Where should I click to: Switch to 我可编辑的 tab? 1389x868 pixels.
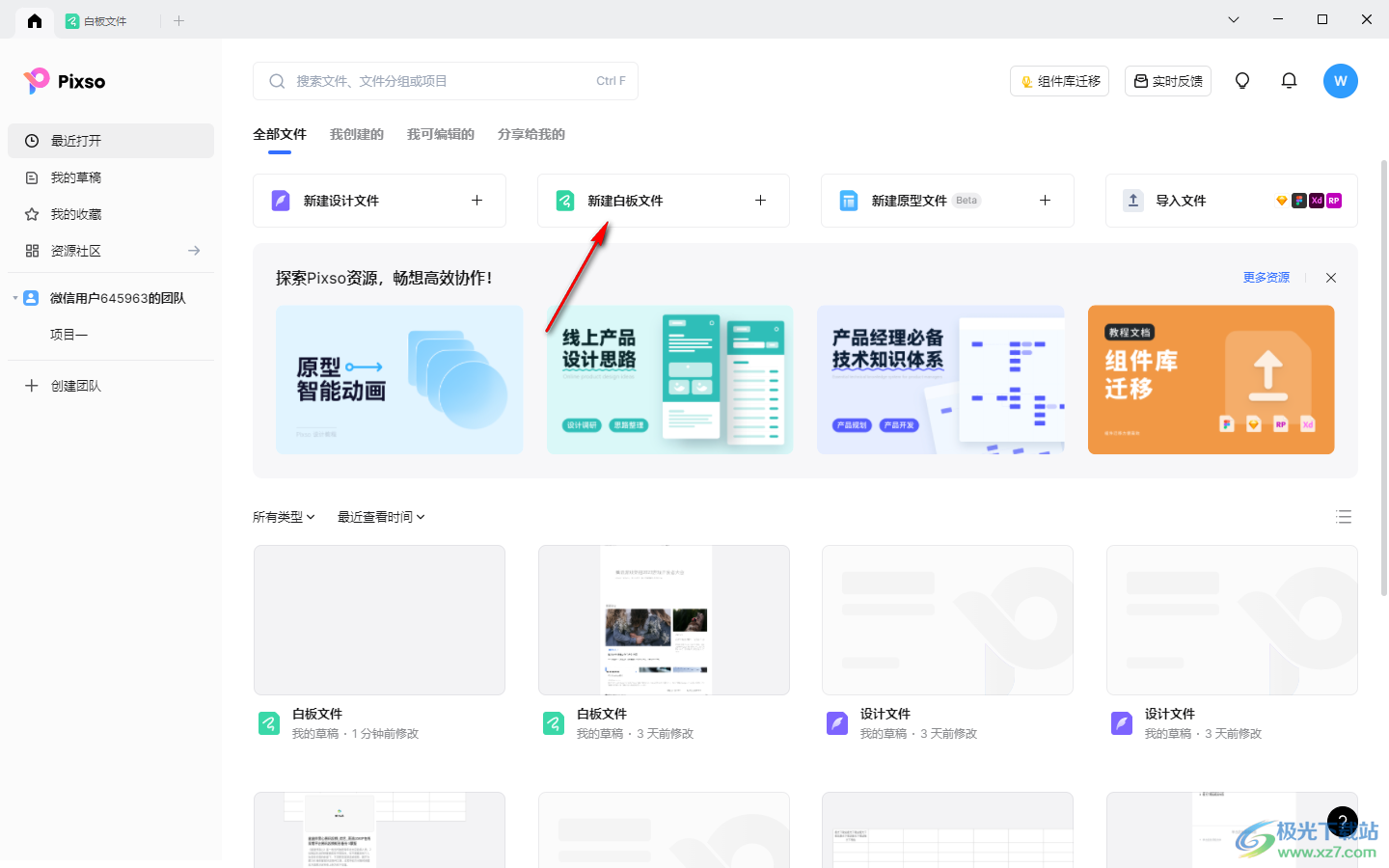441,134
